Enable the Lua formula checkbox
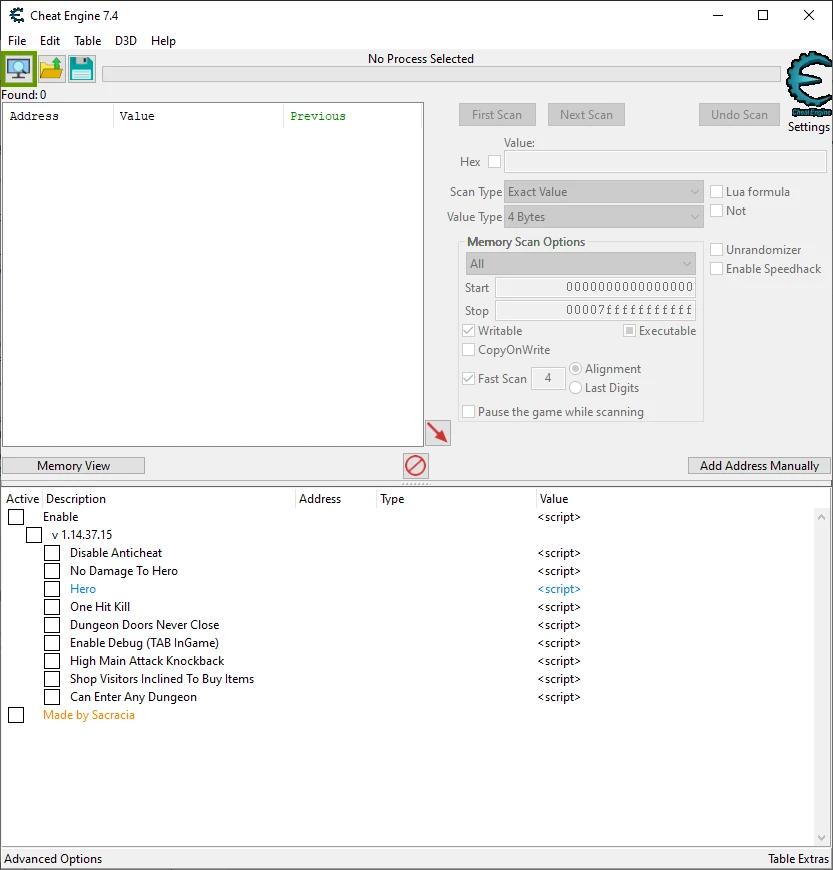The width and height of the screenshot is (833, 870). pos(716,191)
